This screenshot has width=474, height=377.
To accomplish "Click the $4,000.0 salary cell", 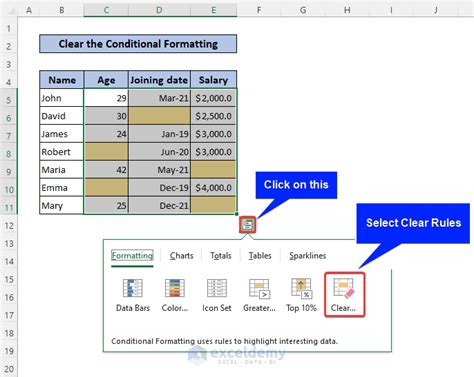I will click(214, 188).
